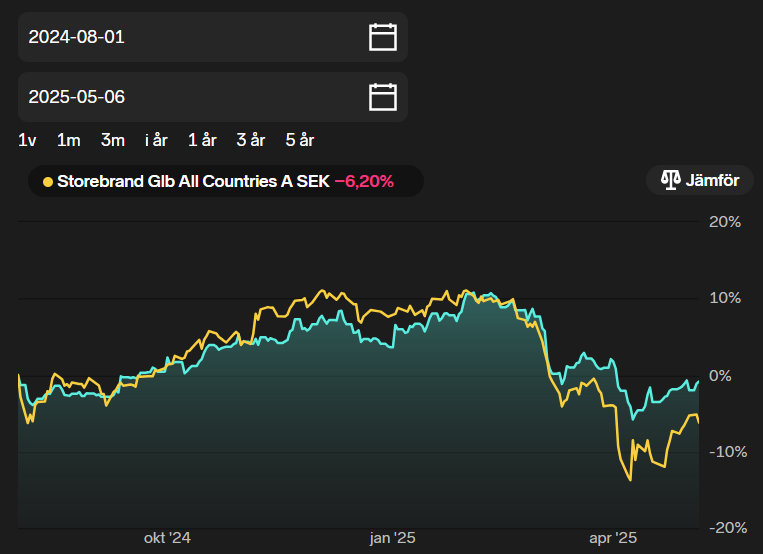Select the 'i år' year-to-date range
Viewport: 763px width, 554px height.
click(156, 140)
